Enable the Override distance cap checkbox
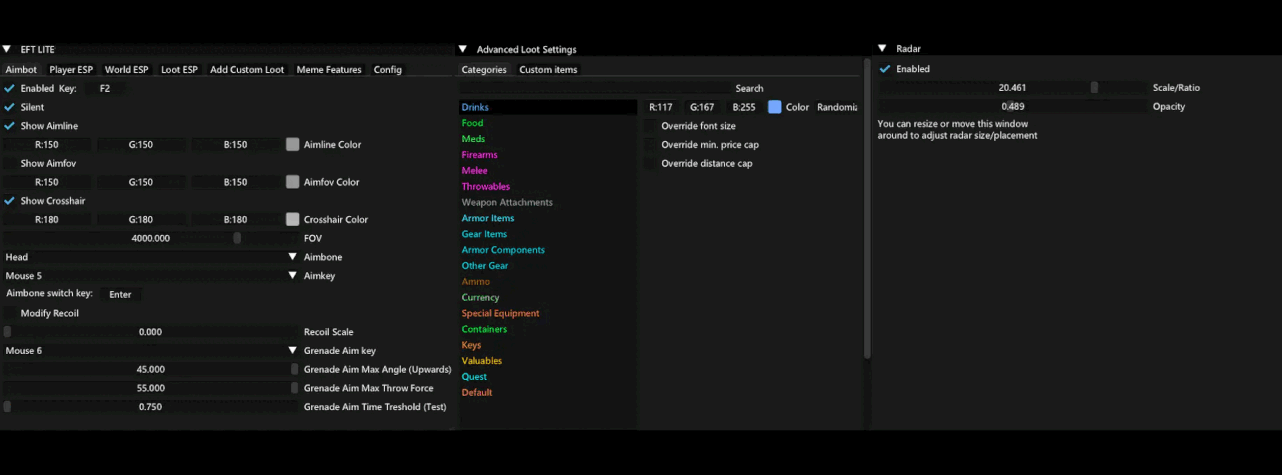1282x475 pixels. tap(651, 163)
